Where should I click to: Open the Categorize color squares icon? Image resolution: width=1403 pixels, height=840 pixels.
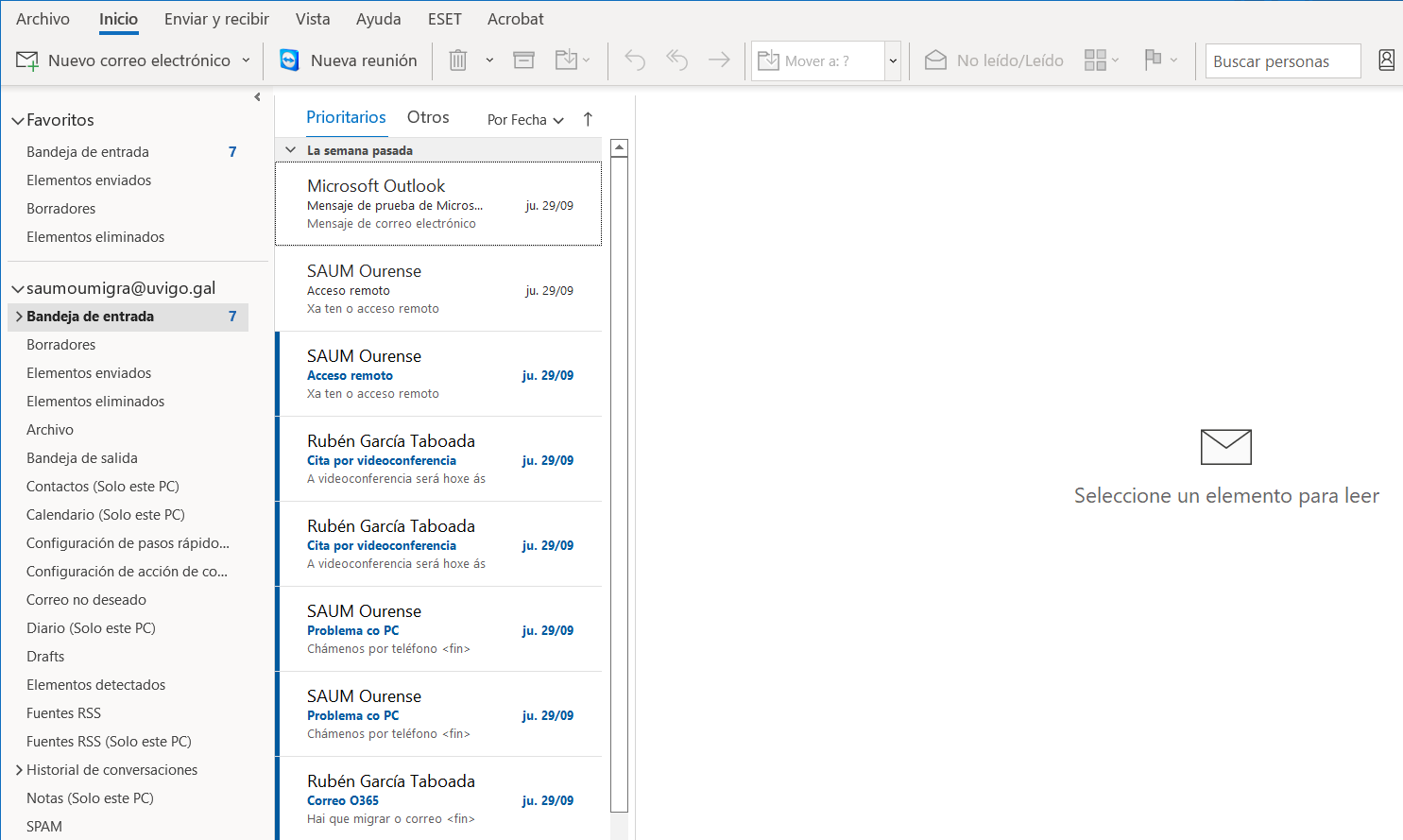click(x=1096, y=60)
